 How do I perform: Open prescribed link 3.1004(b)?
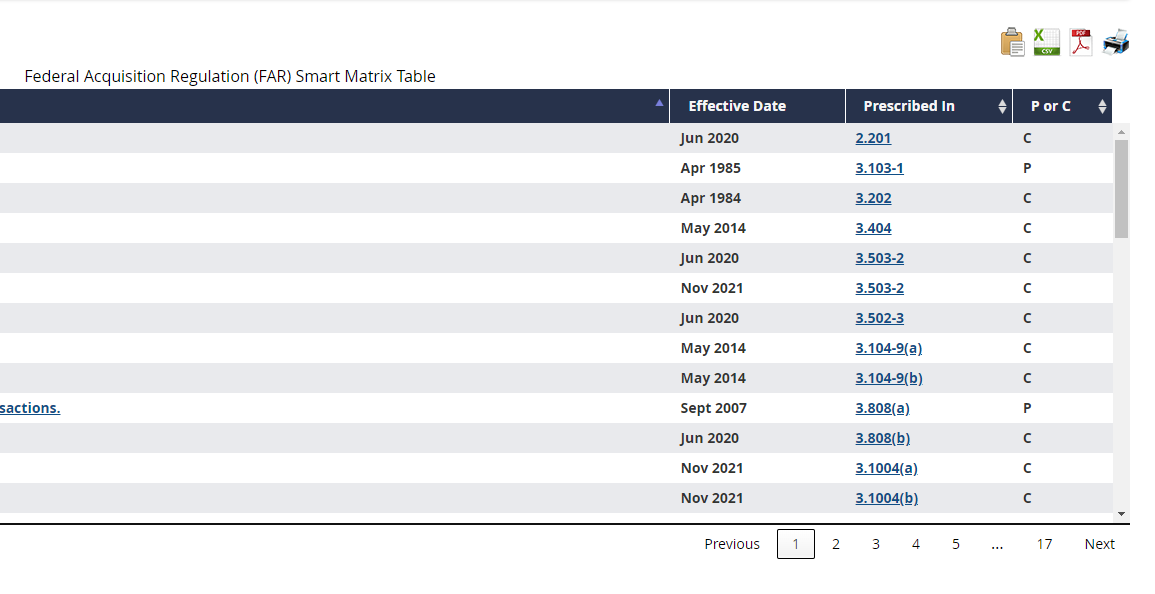[x=887, y=498]
